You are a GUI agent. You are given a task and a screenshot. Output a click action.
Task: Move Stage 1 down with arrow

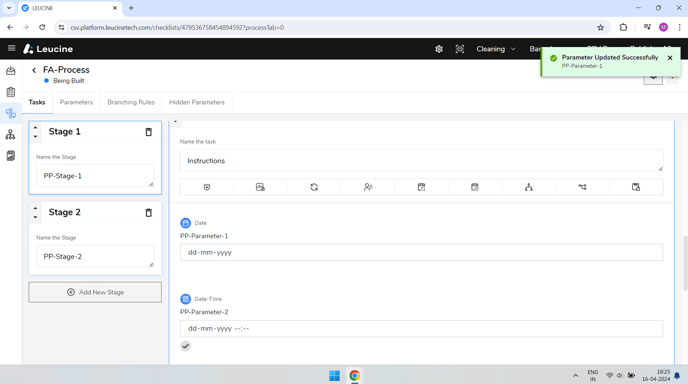point(36,136)
